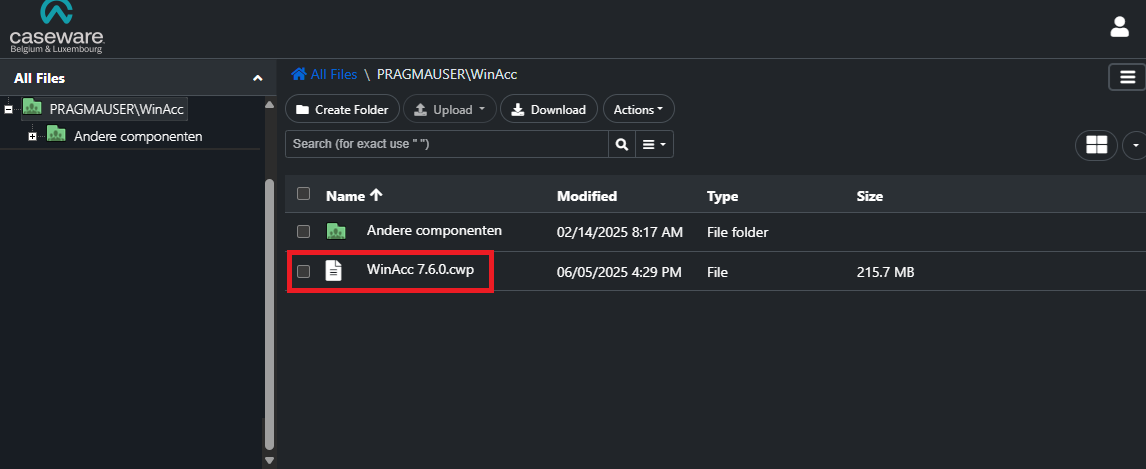Click the tree panel vertical scrollbar thumb
1146x469 pixels.
[x=269, y=313]
